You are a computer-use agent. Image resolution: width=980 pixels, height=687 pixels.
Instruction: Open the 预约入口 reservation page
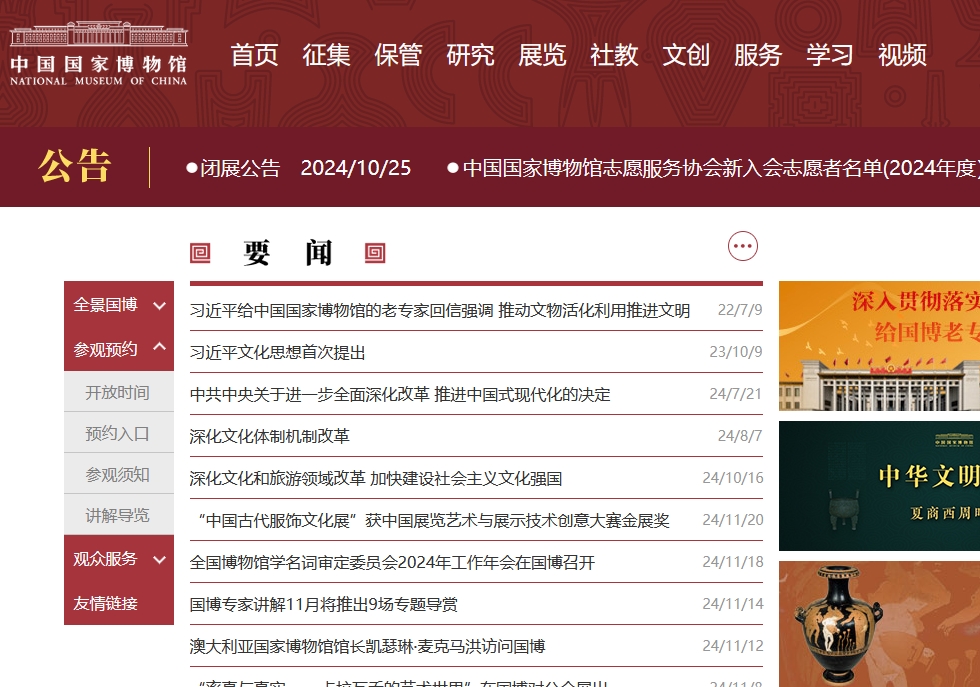(x=117, y=433)
